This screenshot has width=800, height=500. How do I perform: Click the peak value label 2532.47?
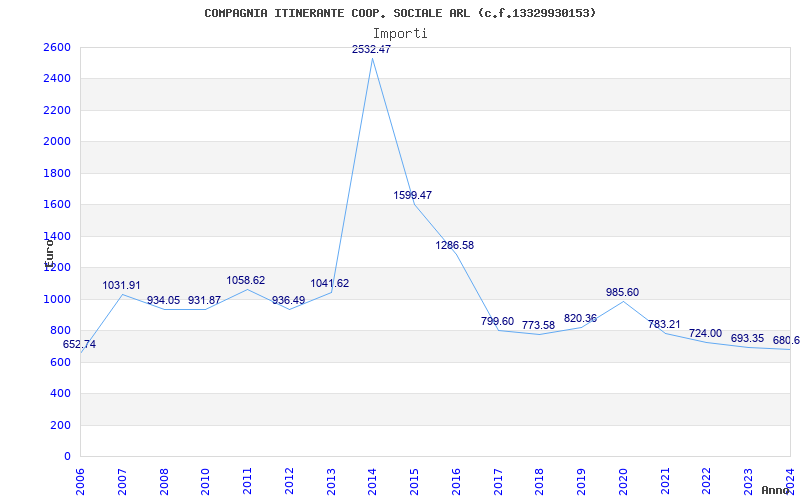point(371,49)
